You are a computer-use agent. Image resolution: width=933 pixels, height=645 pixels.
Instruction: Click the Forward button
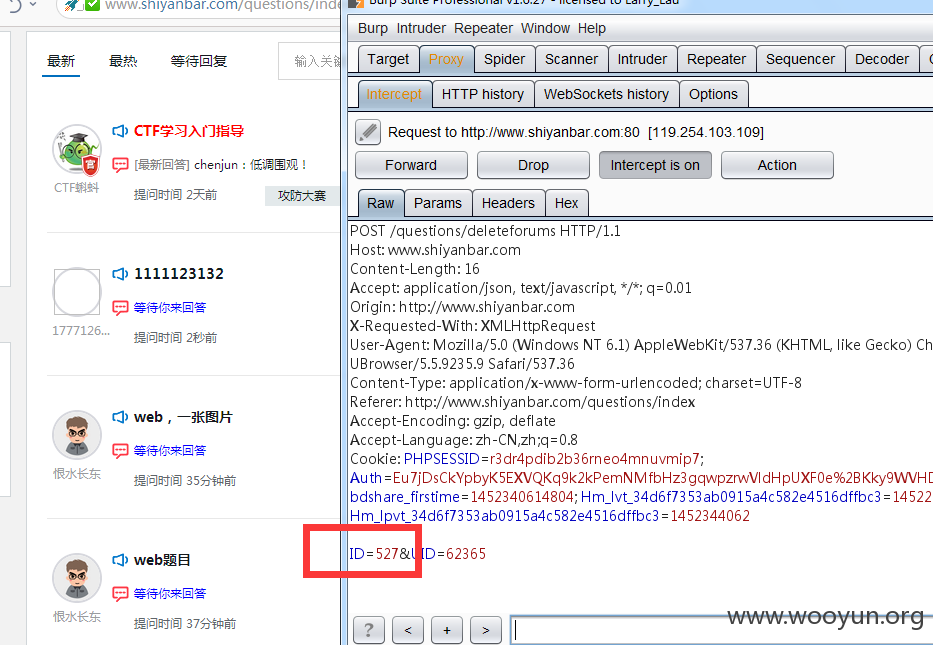[x=411, y=165]
